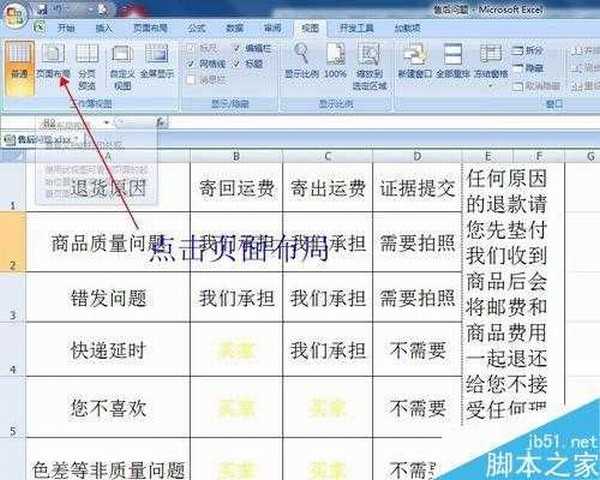600x480 pixels.
Task: Open the 加载项 ribbon tab
Action: click(x=408, y=28)
